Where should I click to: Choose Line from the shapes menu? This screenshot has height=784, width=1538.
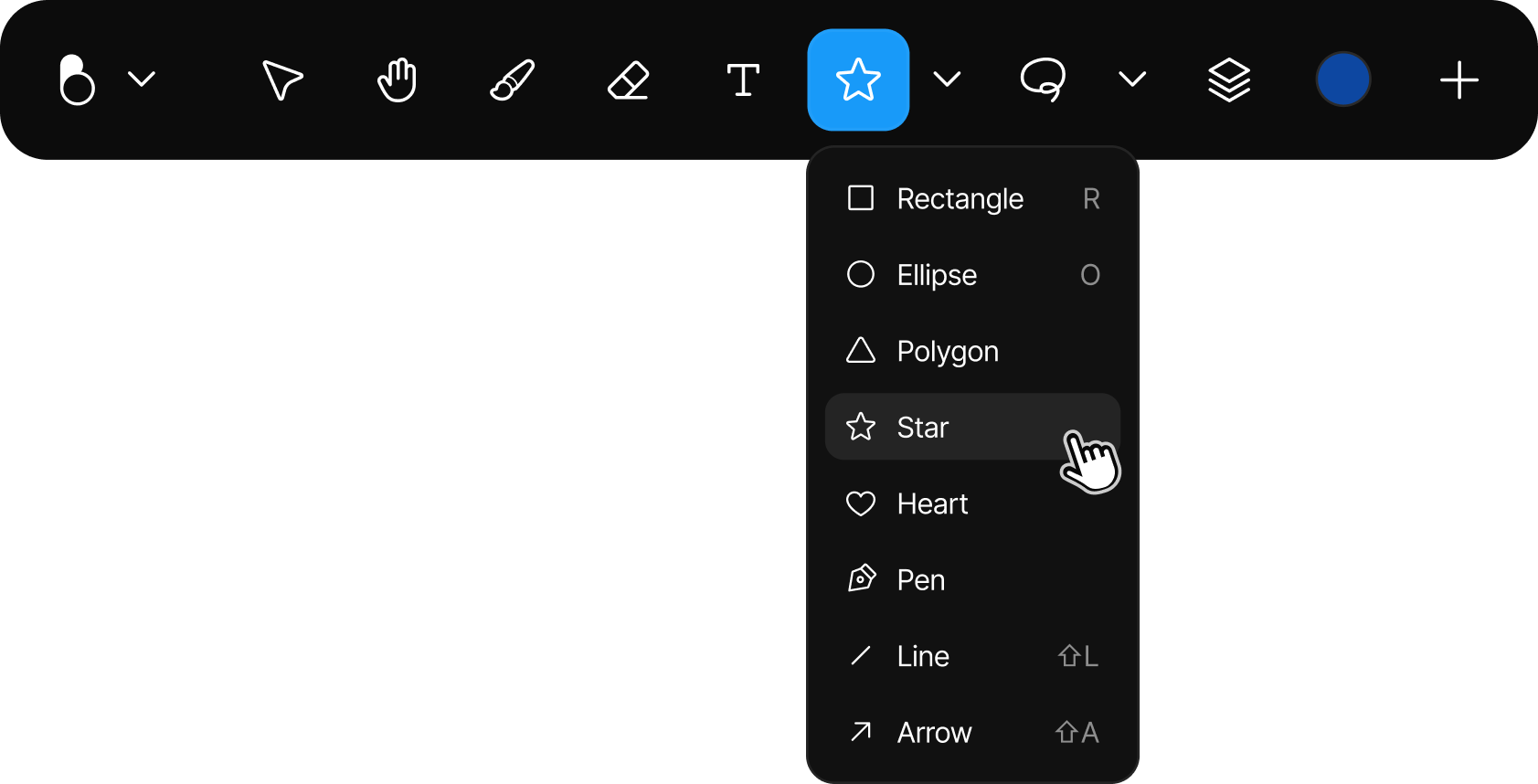click(x=972, y=656)
